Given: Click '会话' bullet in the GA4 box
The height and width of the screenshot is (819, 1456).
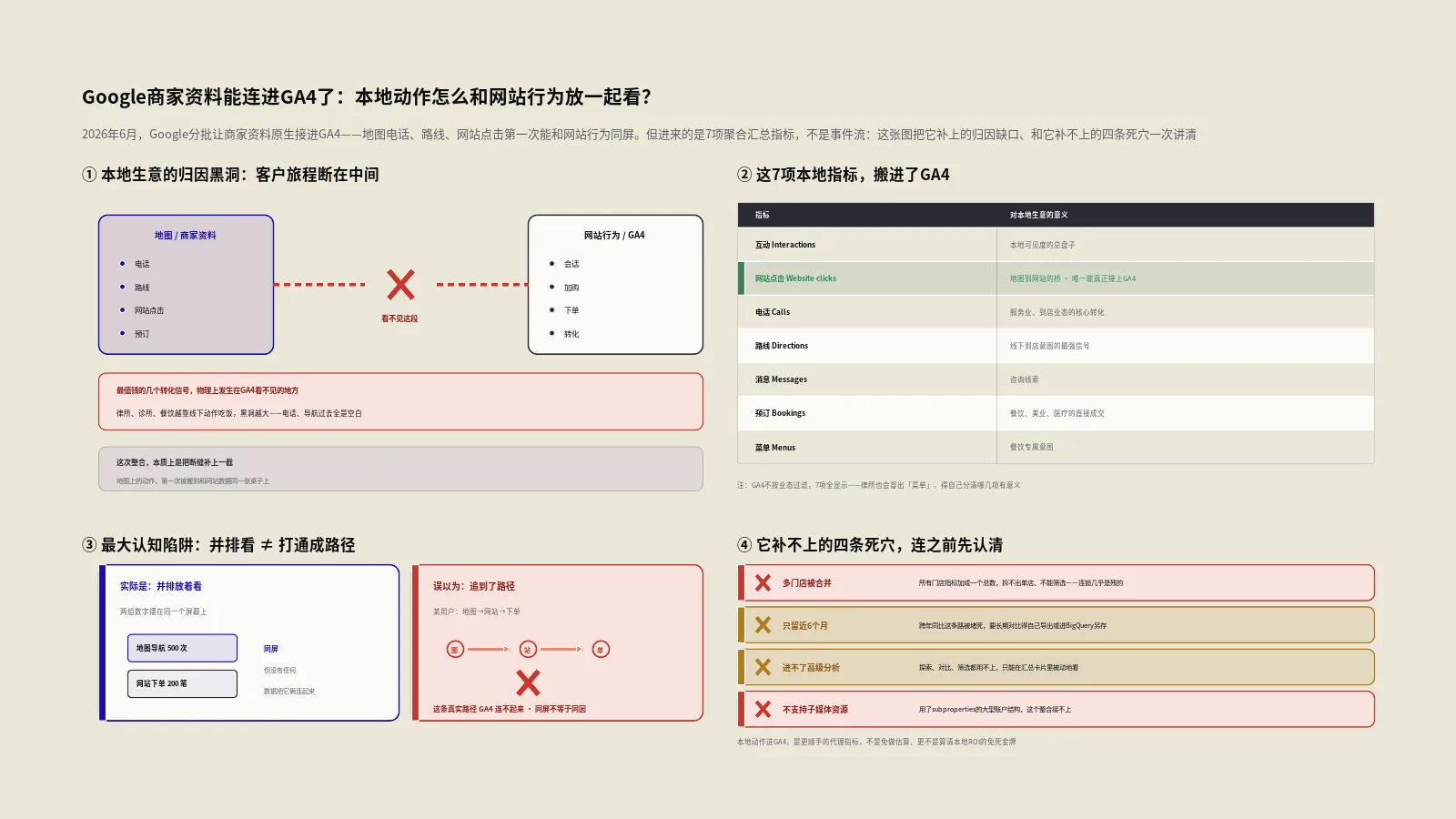Looking at the screenshot, I should pos(571,264).
